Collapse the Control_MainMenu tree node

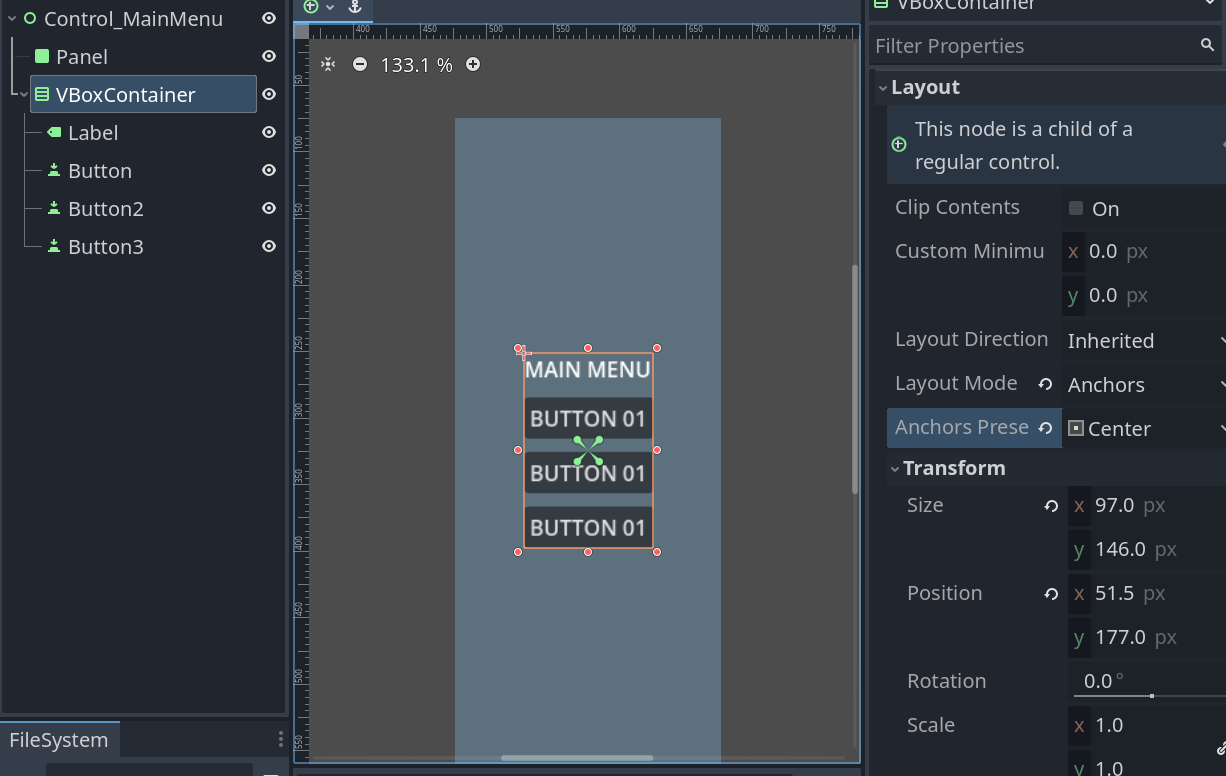12,19
